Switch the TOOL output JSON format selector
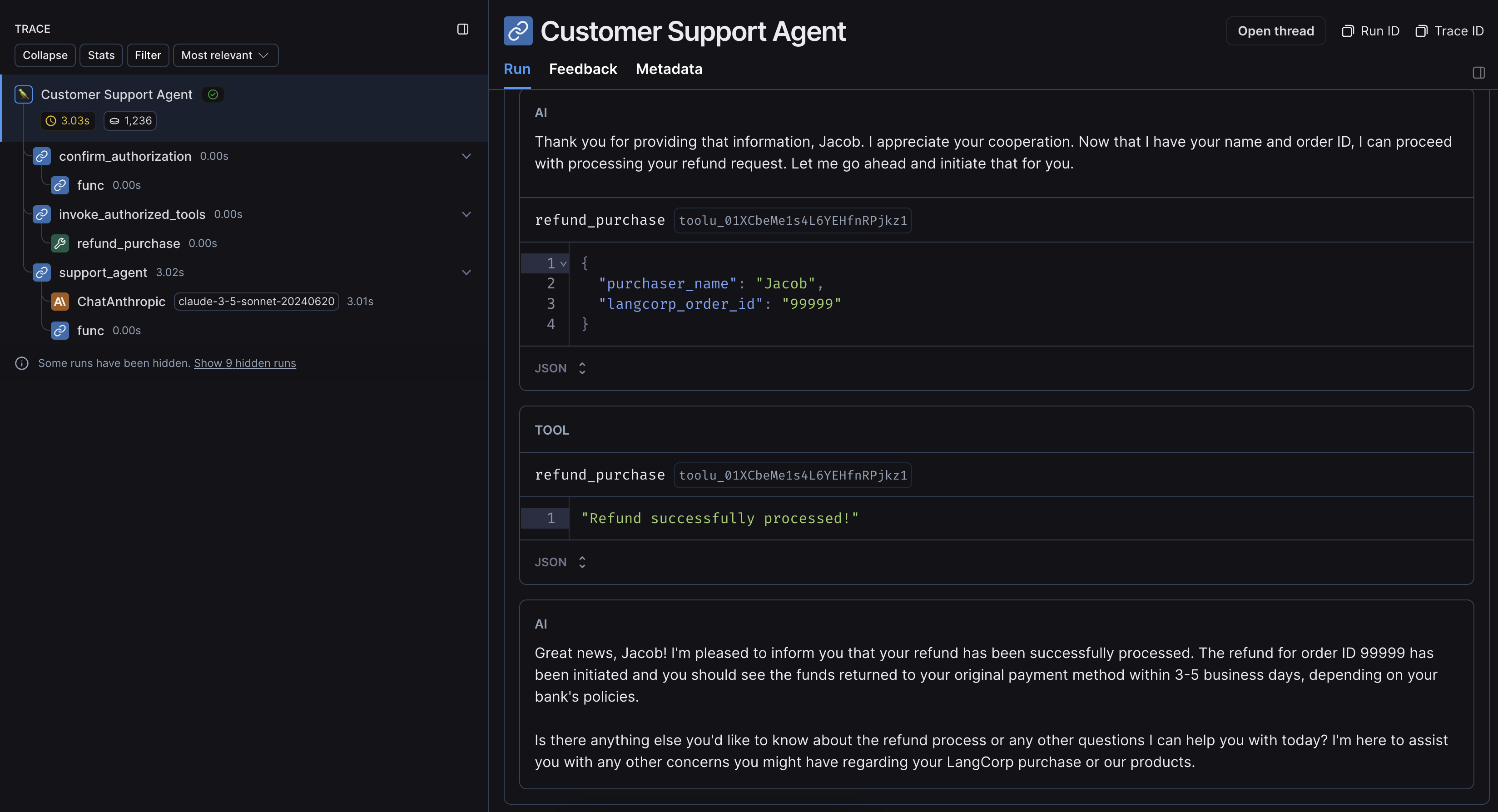The image size is (1498, 812). [x=560, y=562]
